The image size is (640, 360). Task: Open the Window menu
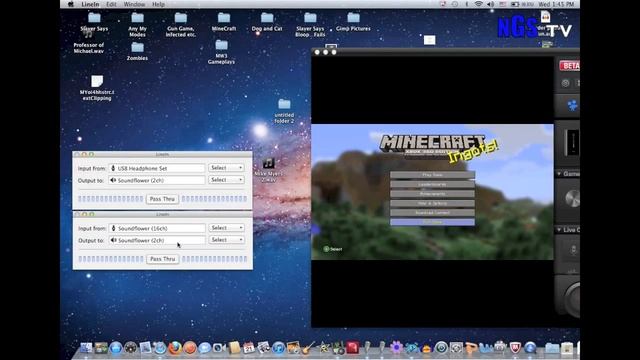pyautogui.click(x=134, y=4)
